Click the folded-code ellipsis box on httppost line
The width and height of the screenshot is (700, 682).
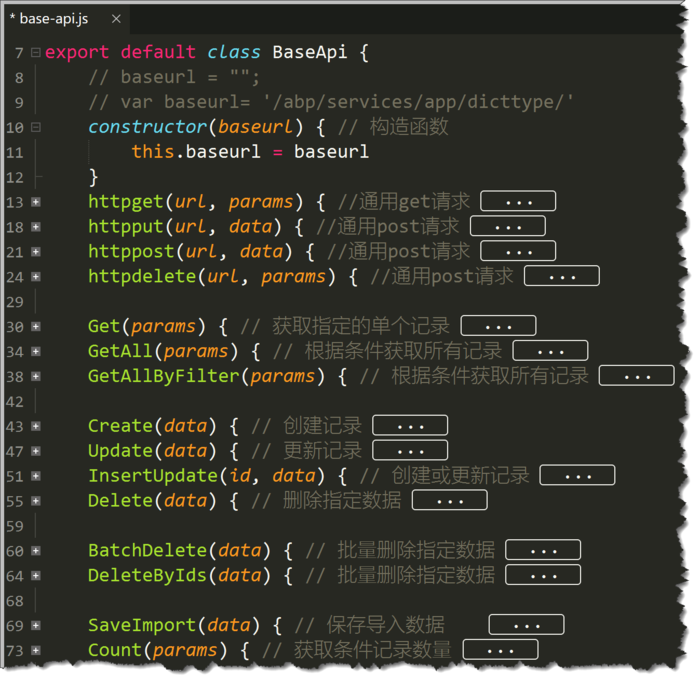click(x=518, y=251)
